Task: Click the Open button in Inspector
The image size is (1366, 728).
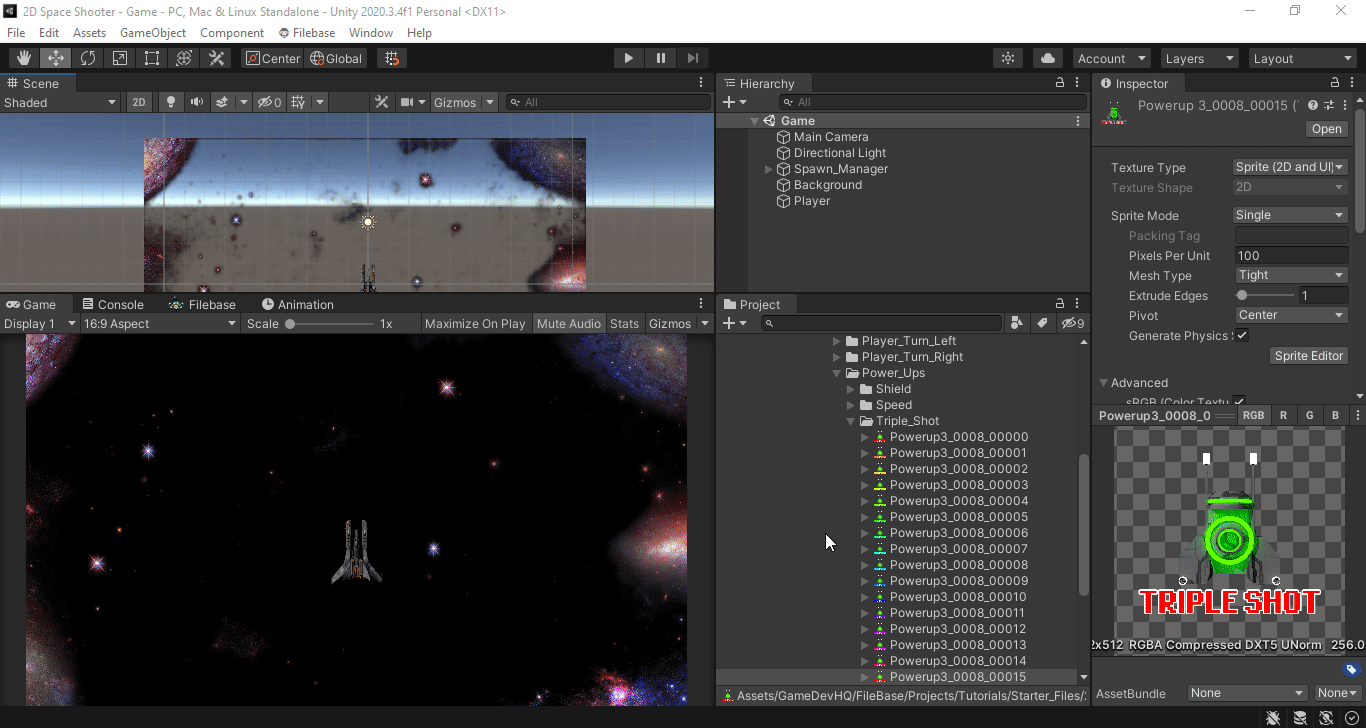Action: coord(1327,129)
